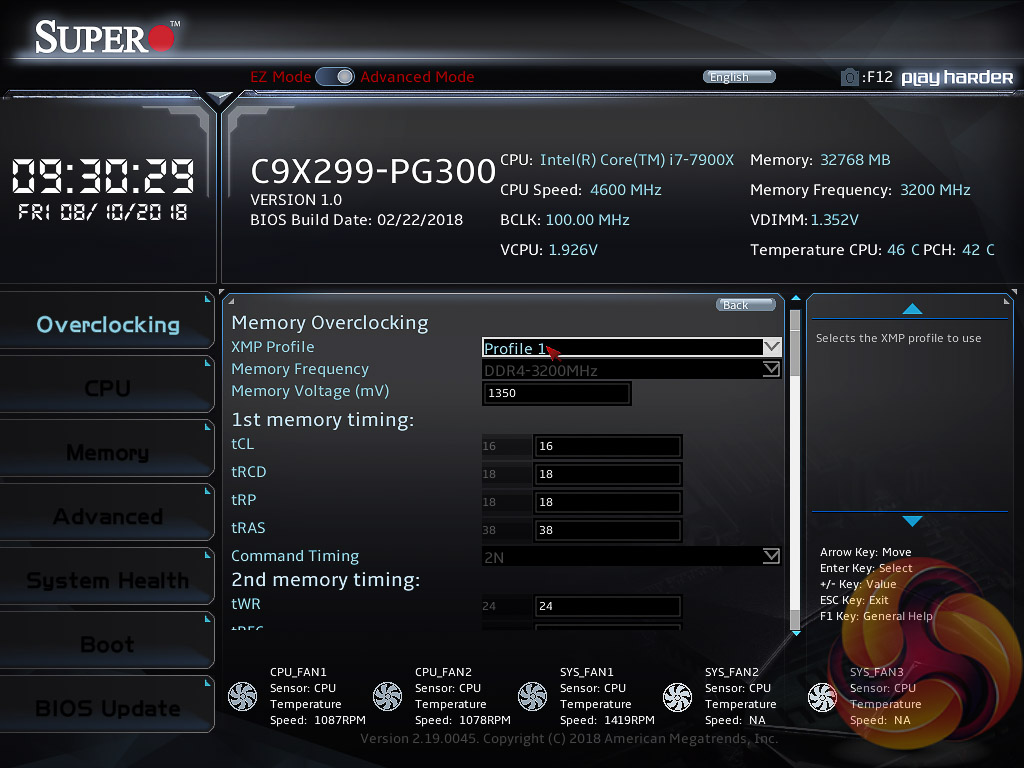Click the VCPU 1.926V value
This screenshot has height=768, width=1024.
[573, 250]
